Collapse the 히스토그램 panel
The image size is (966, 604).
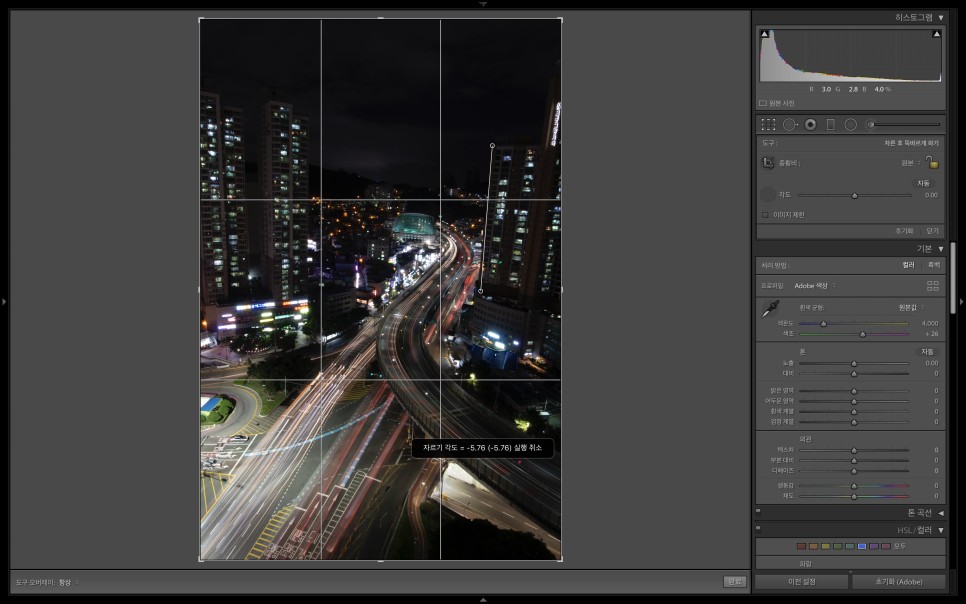[x=941, y=18]
